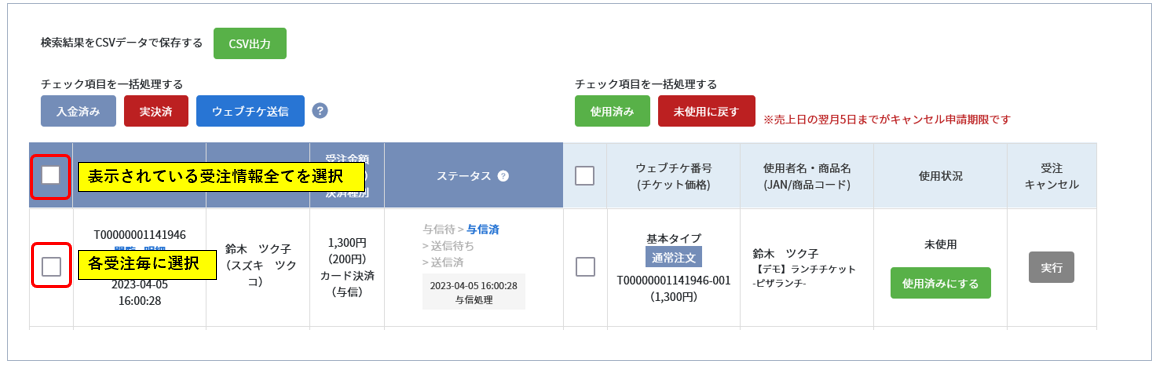Viewport: 1157px width, 365px height.
Task: Click the help icon beside ウェブチケ送信
Action: [x=320, y=111]
